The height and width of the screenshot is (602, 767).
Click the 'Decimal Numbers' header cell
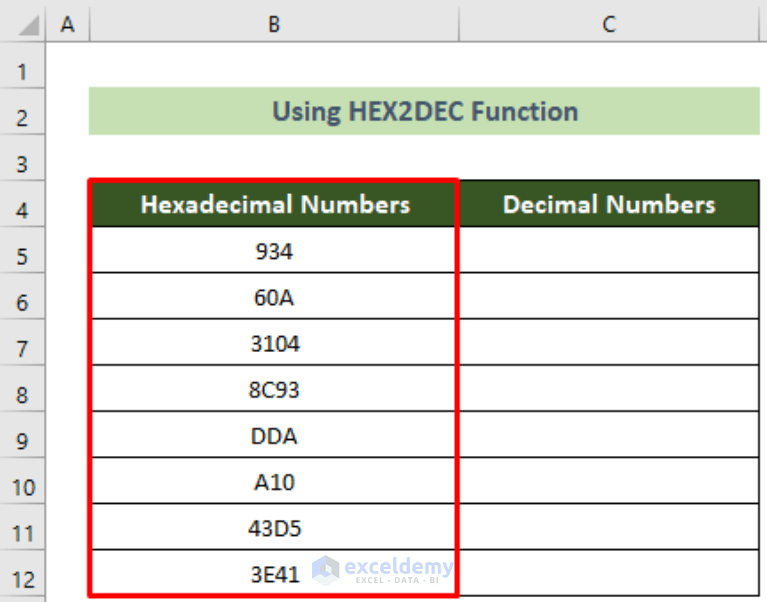[609, 203]
